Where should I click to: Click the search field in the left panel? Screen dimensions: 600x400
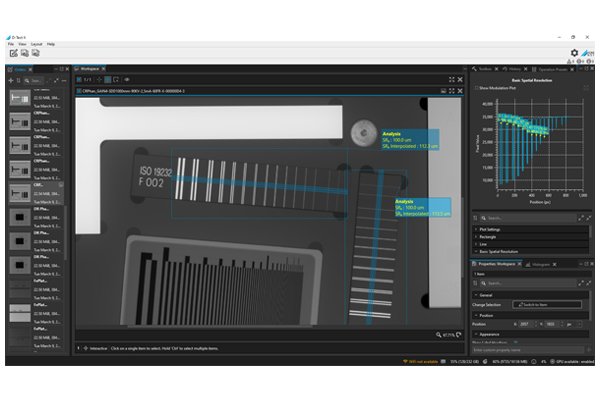tap(34, 80)
